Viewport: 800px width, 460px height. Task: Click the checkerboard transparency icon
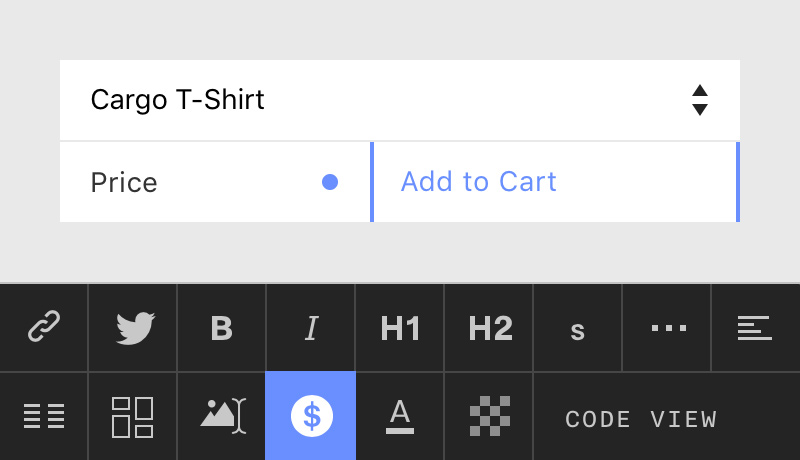tap(489, 416)
